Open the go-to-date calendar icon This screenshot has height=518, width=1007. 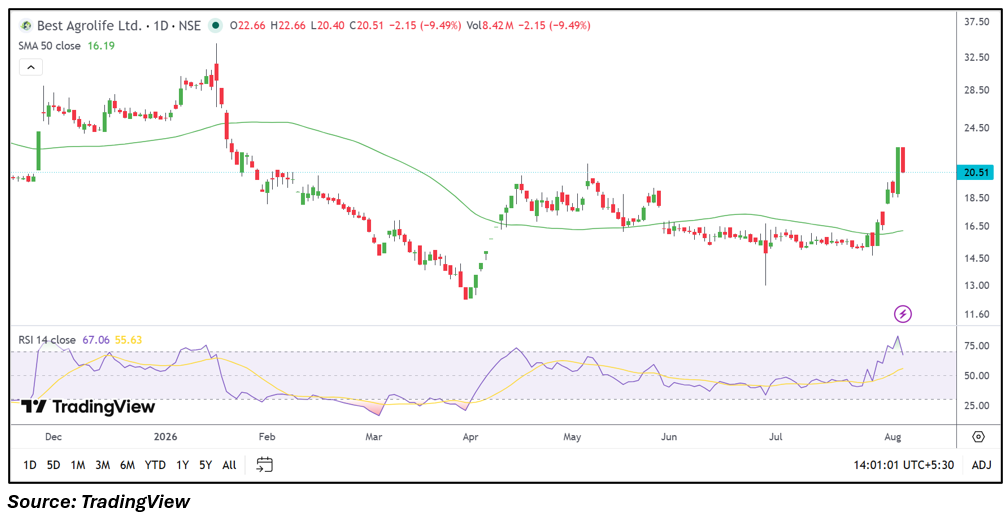click(265, 465)
